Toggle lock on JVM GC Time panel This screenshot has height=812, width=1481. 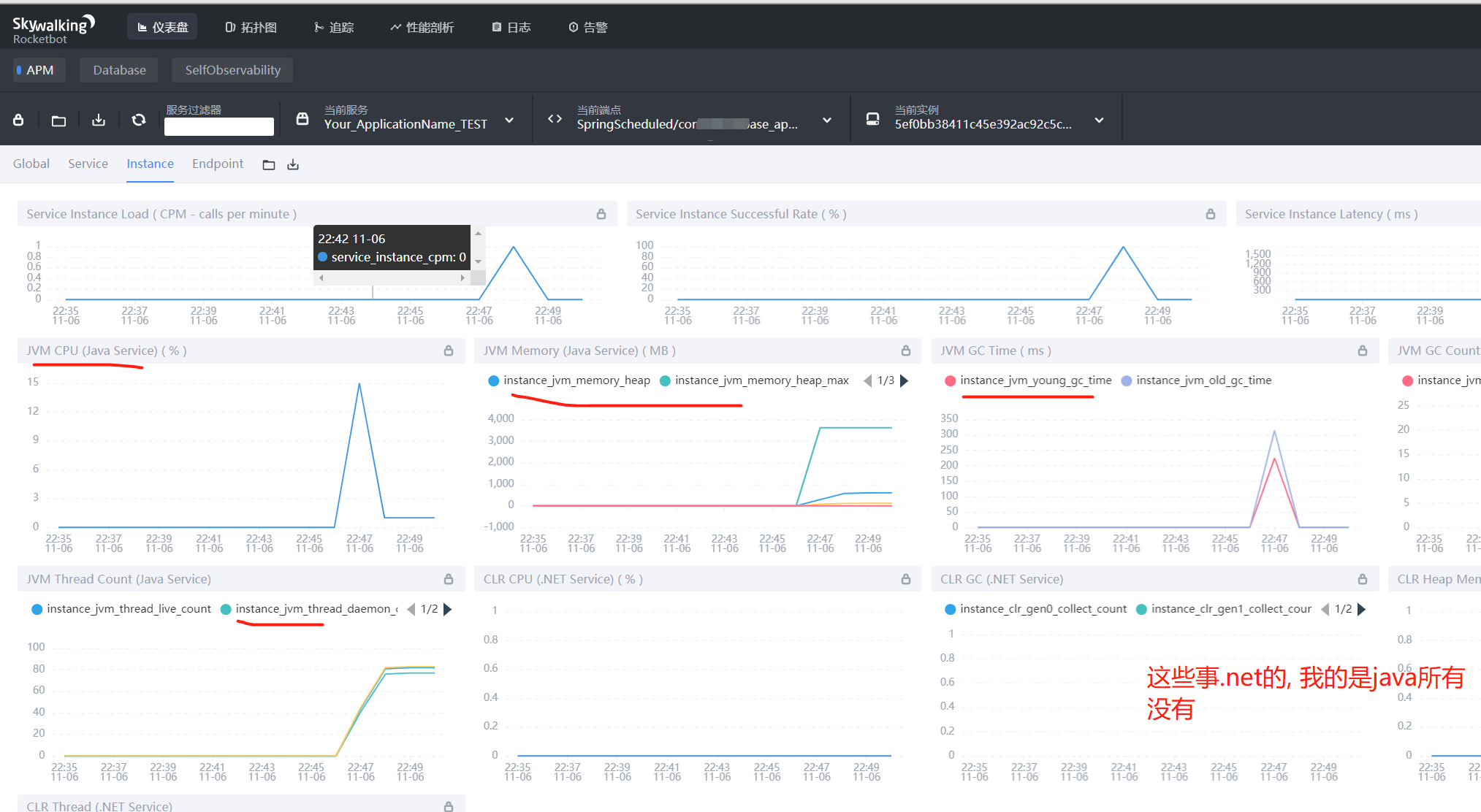(1363, 351)
